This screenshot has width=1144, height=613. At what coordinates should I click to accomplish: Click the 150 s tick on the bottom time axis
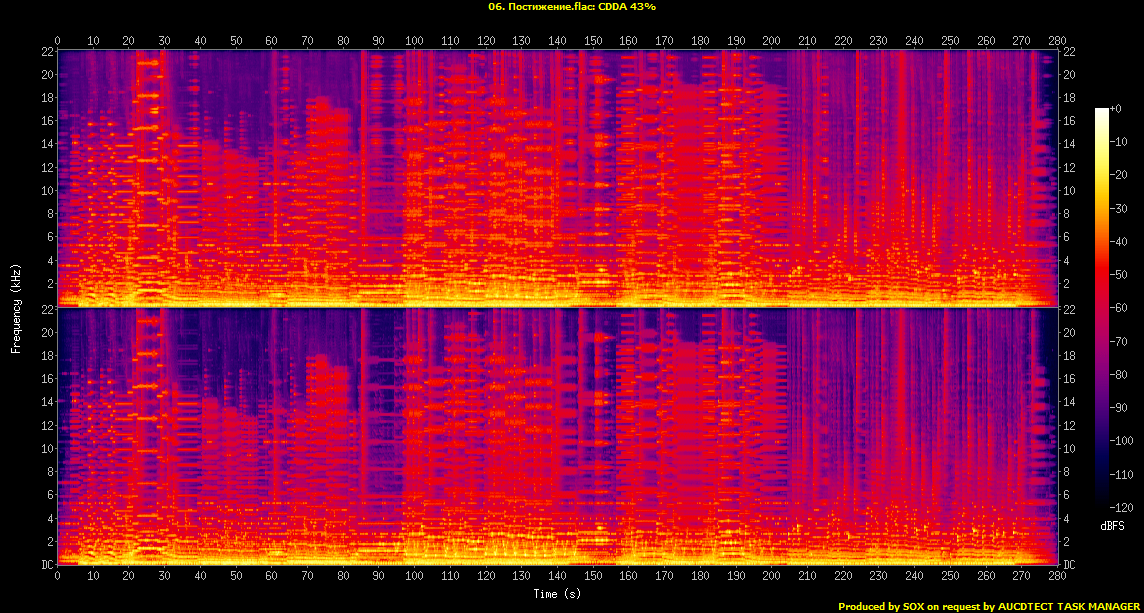(x=593, y=577)
